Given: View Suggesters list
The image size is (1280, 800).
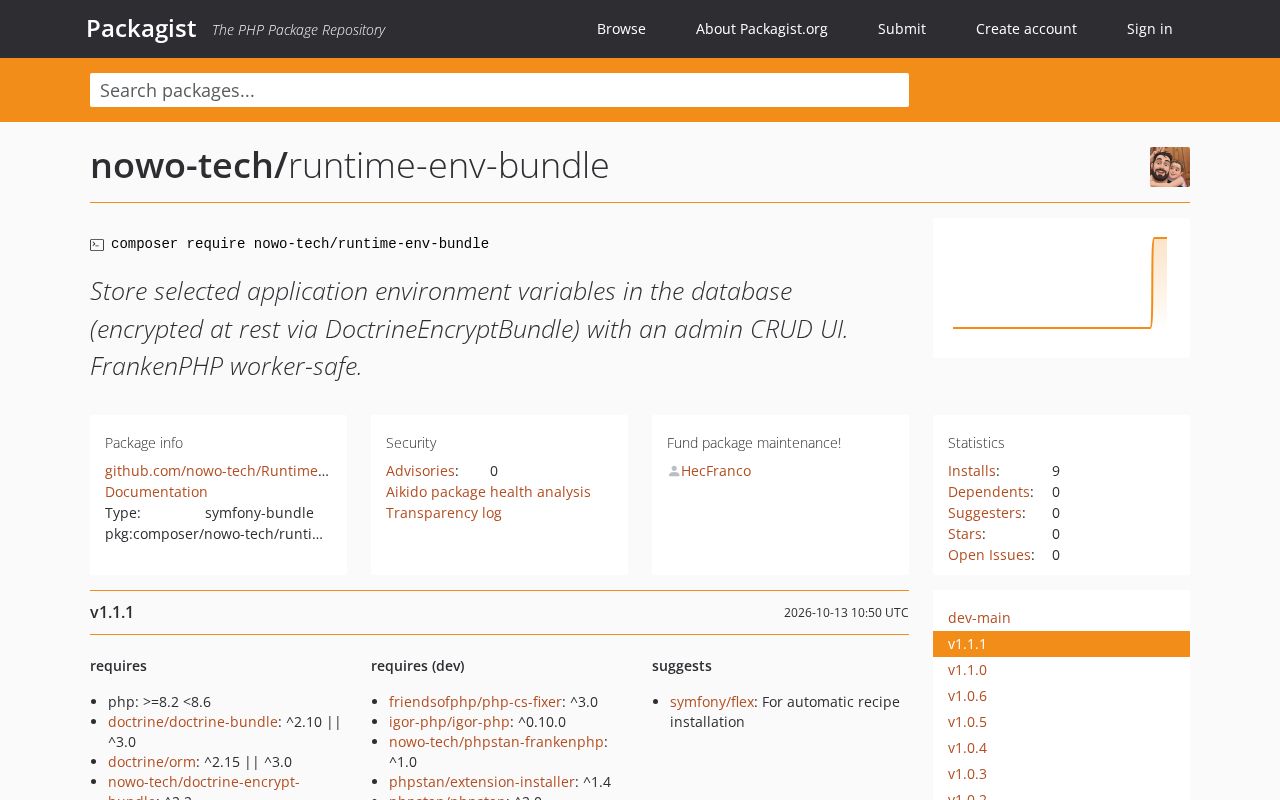Looking at the screenshot, I should tap(985, 513).
